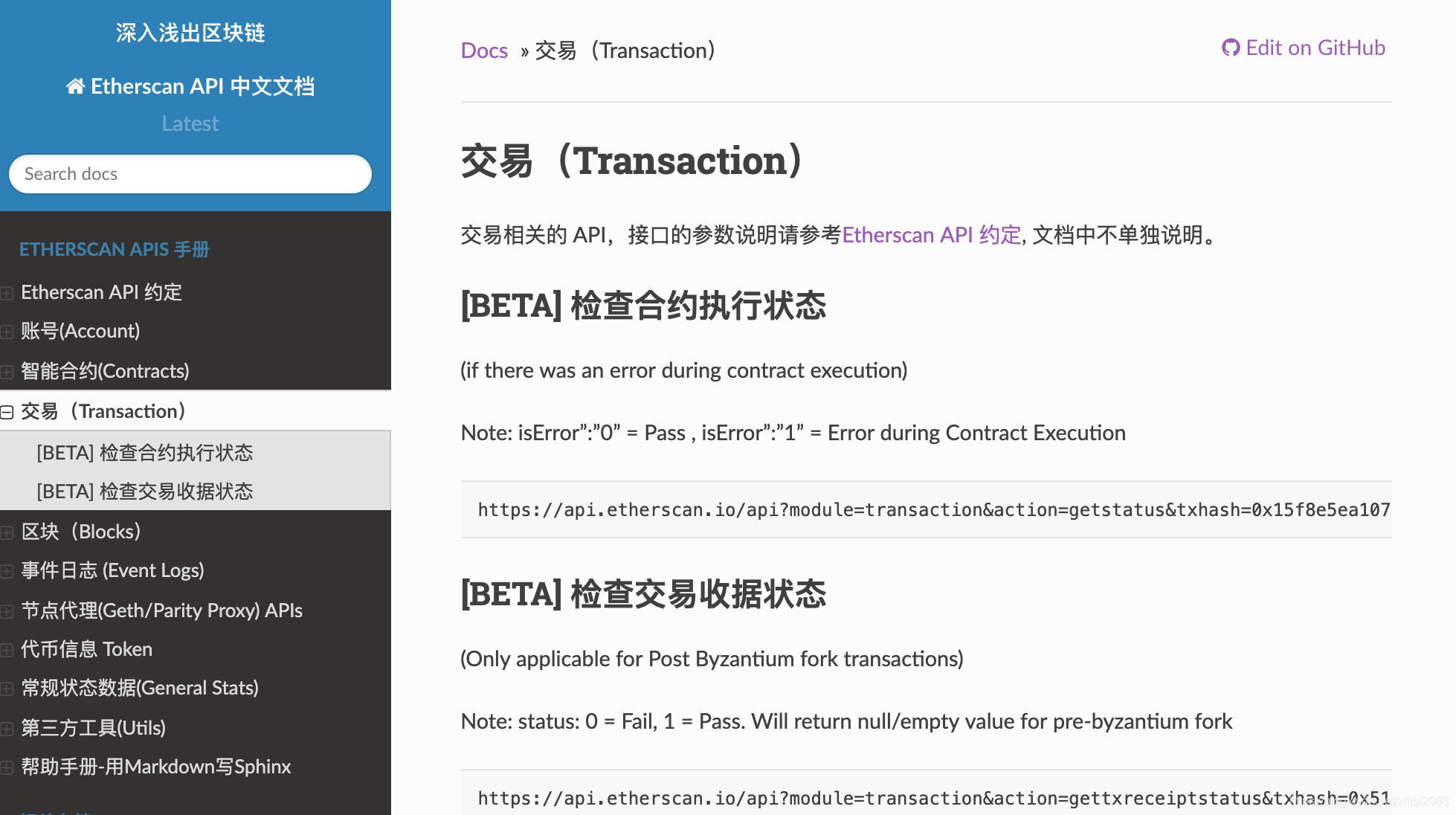Click the GitHub octocat icon
The image size is (1456, 815).
pos(1230,48)
